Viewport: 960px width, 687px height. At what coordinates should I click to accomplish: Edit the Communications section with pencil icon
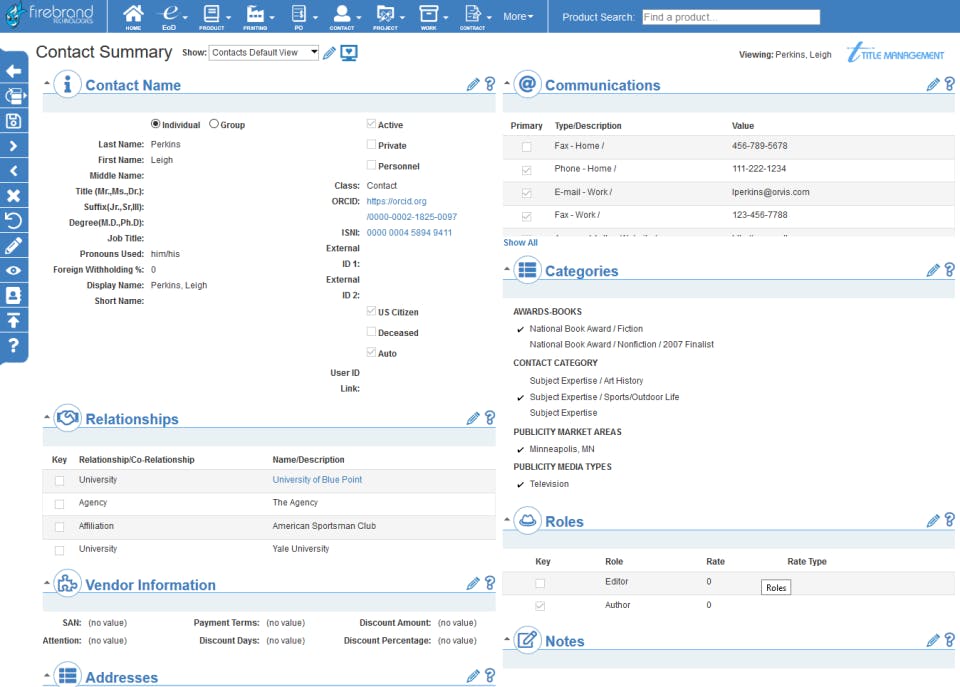[x=933, y=85]
